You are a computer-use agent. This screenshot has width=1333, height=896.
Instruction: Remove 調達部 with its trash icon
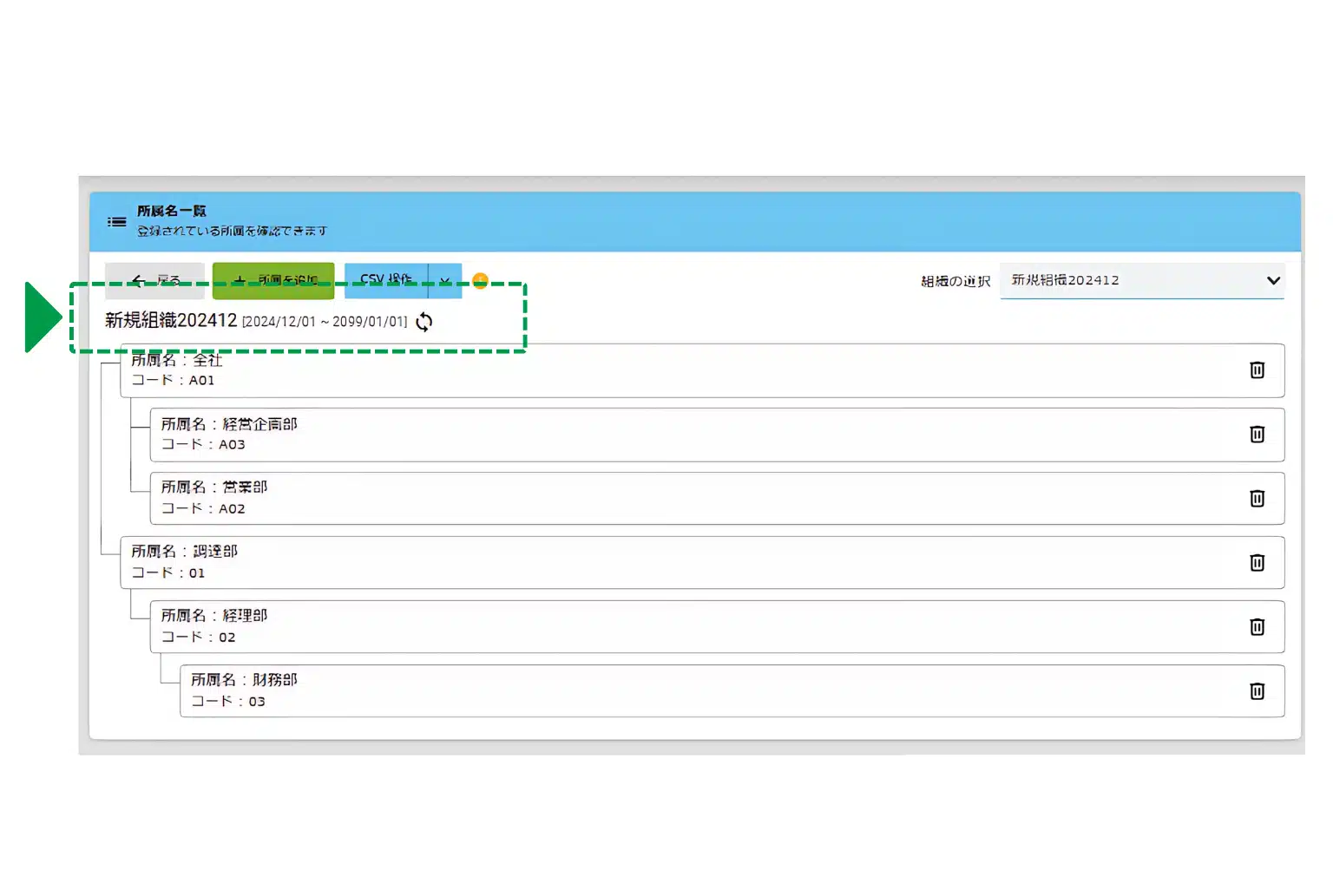[x=1257, y=563]
